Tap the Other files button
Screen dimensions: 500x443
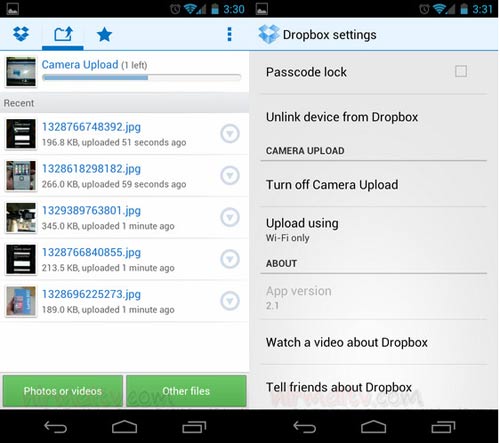click(186, 391)
